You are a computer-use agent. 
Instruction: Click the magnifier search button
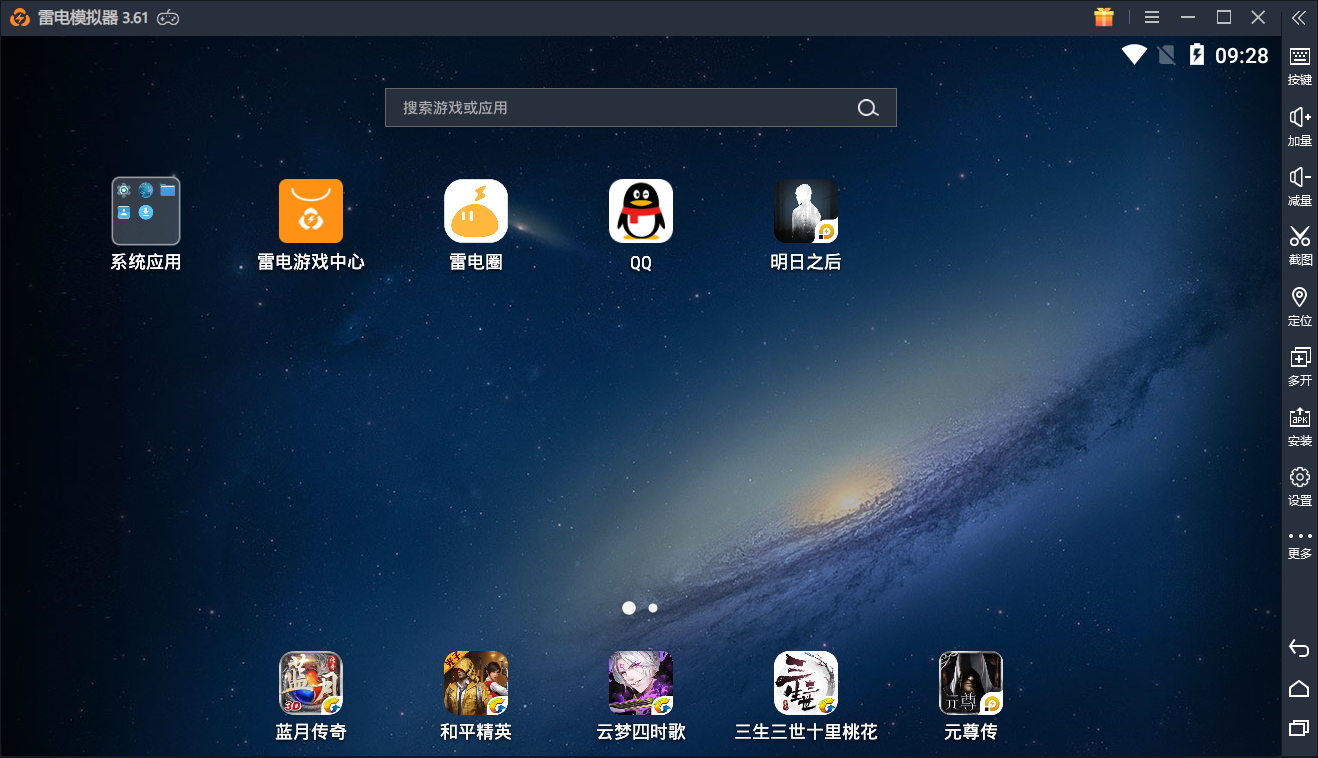pos(868,108)
